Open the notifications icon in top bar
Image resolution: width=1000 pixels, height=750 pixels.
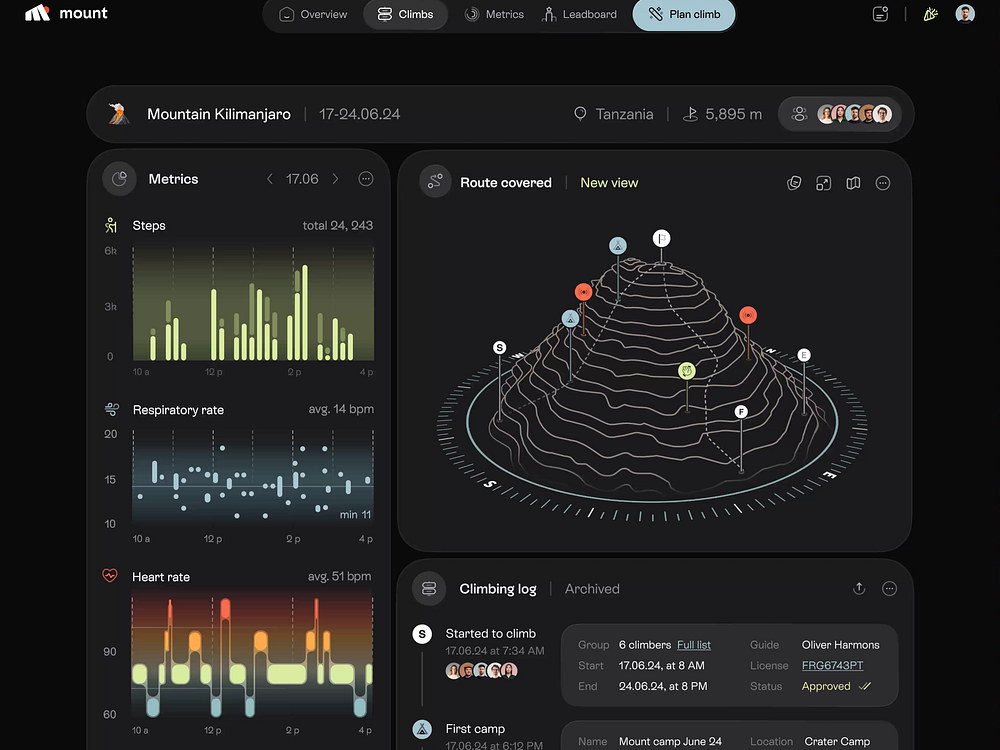click(x=880, y=14)
